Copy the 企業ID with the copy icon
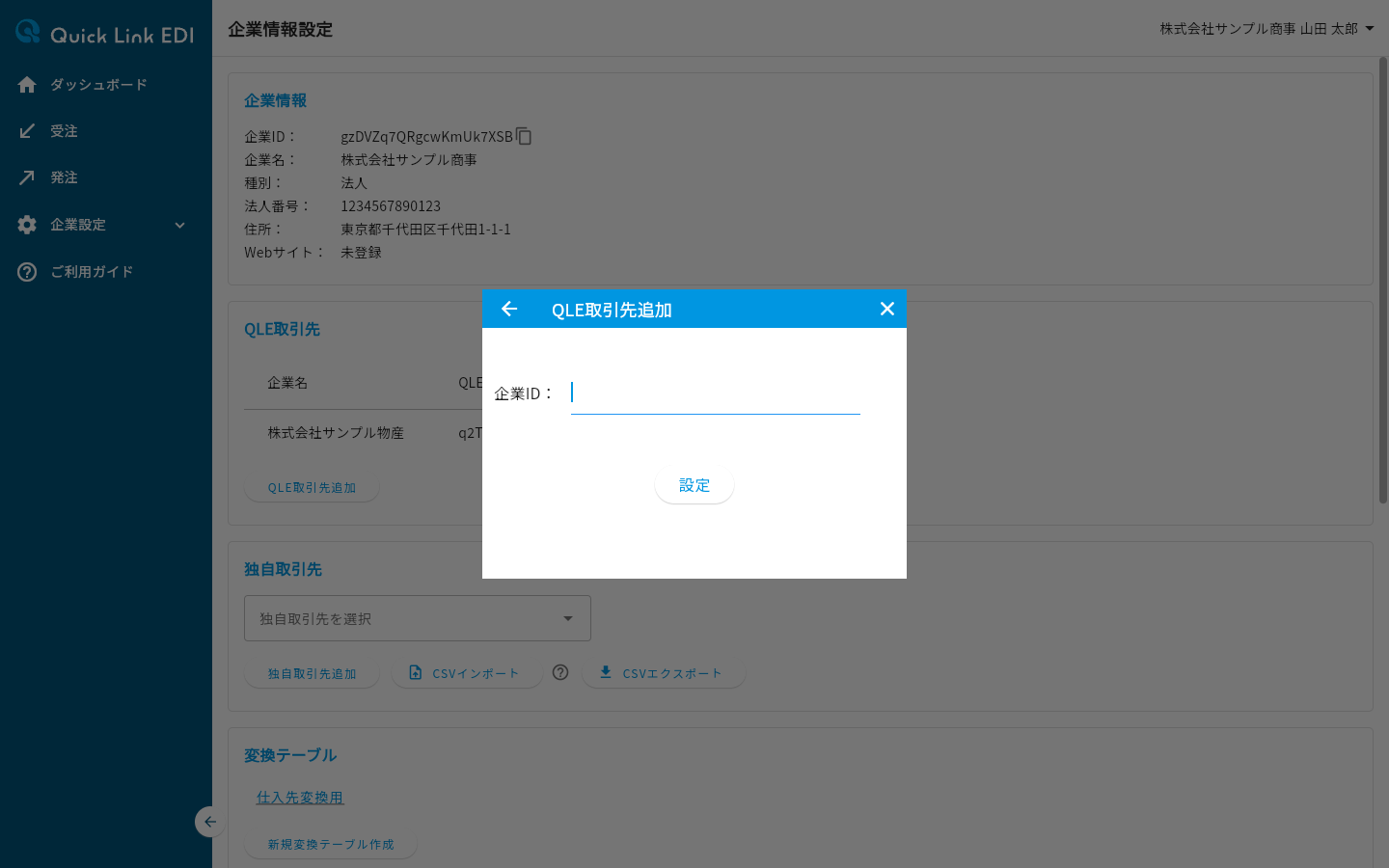Image resolution: width=1389 pixels, height=868 pixels. pos(524,136)
